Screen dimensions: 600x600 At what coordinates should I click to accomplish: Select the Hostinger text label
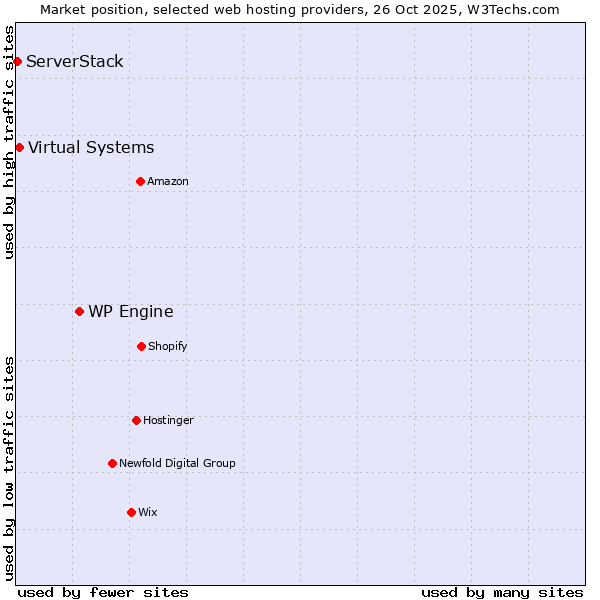(168, 420)
